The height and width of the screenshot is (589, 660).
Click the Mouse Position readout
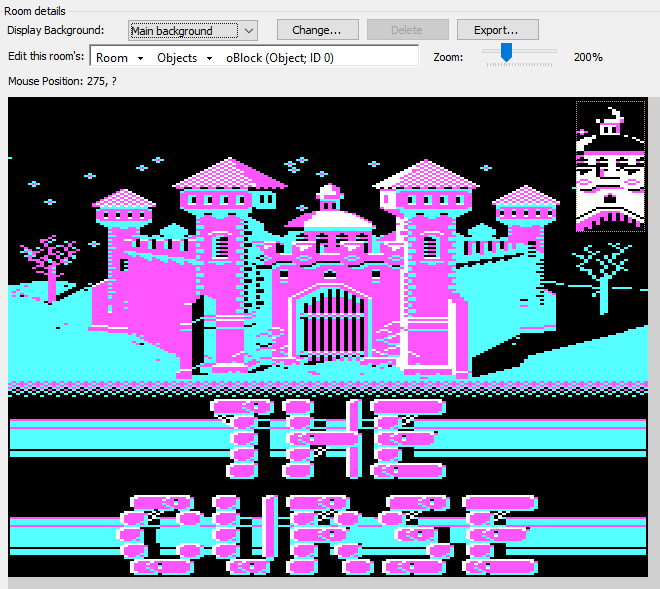click(x=62, y=81)
